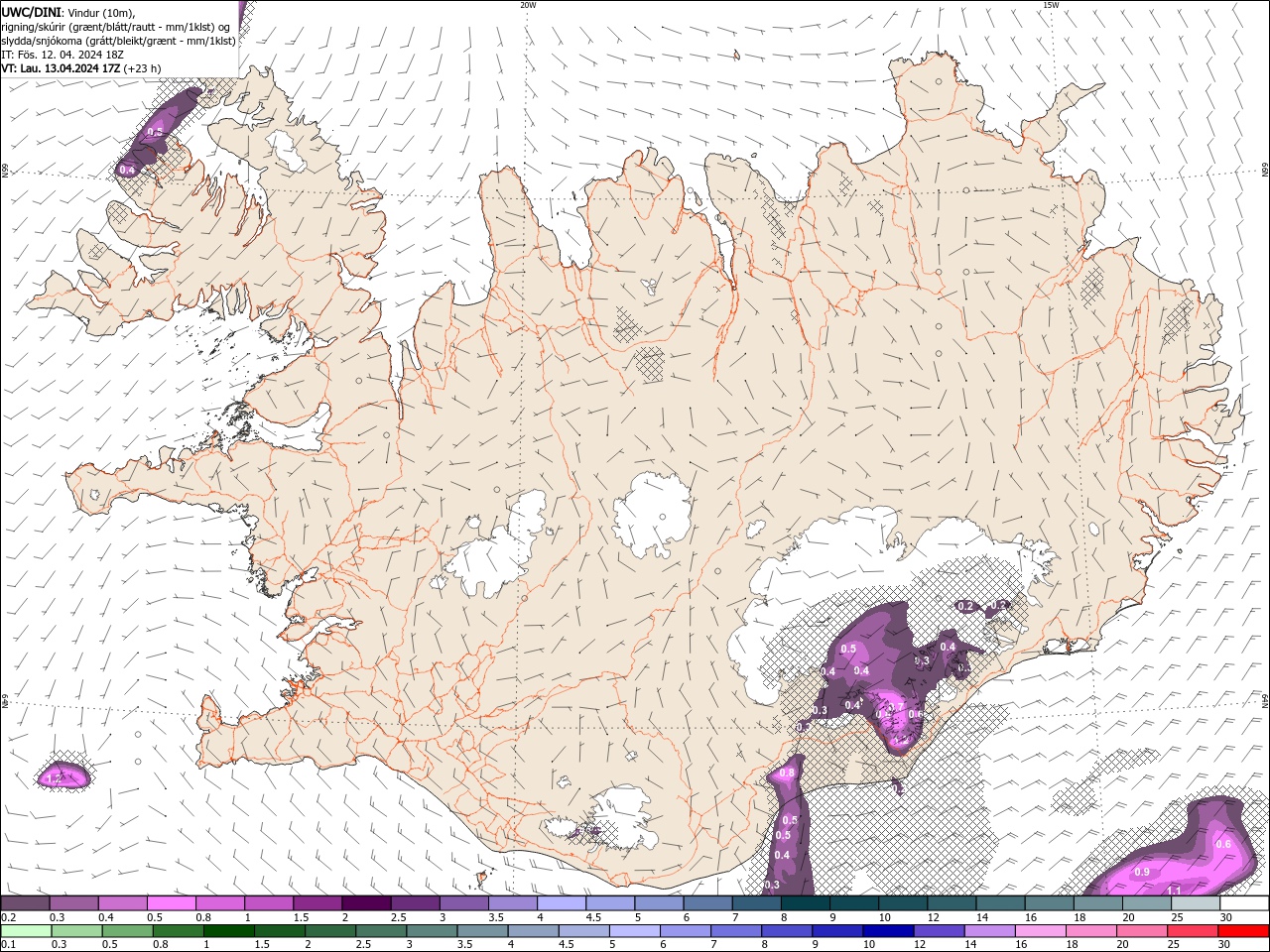
Task: Click the '0.9' value in the southeast corner blob
Action: coord(1142,872)
